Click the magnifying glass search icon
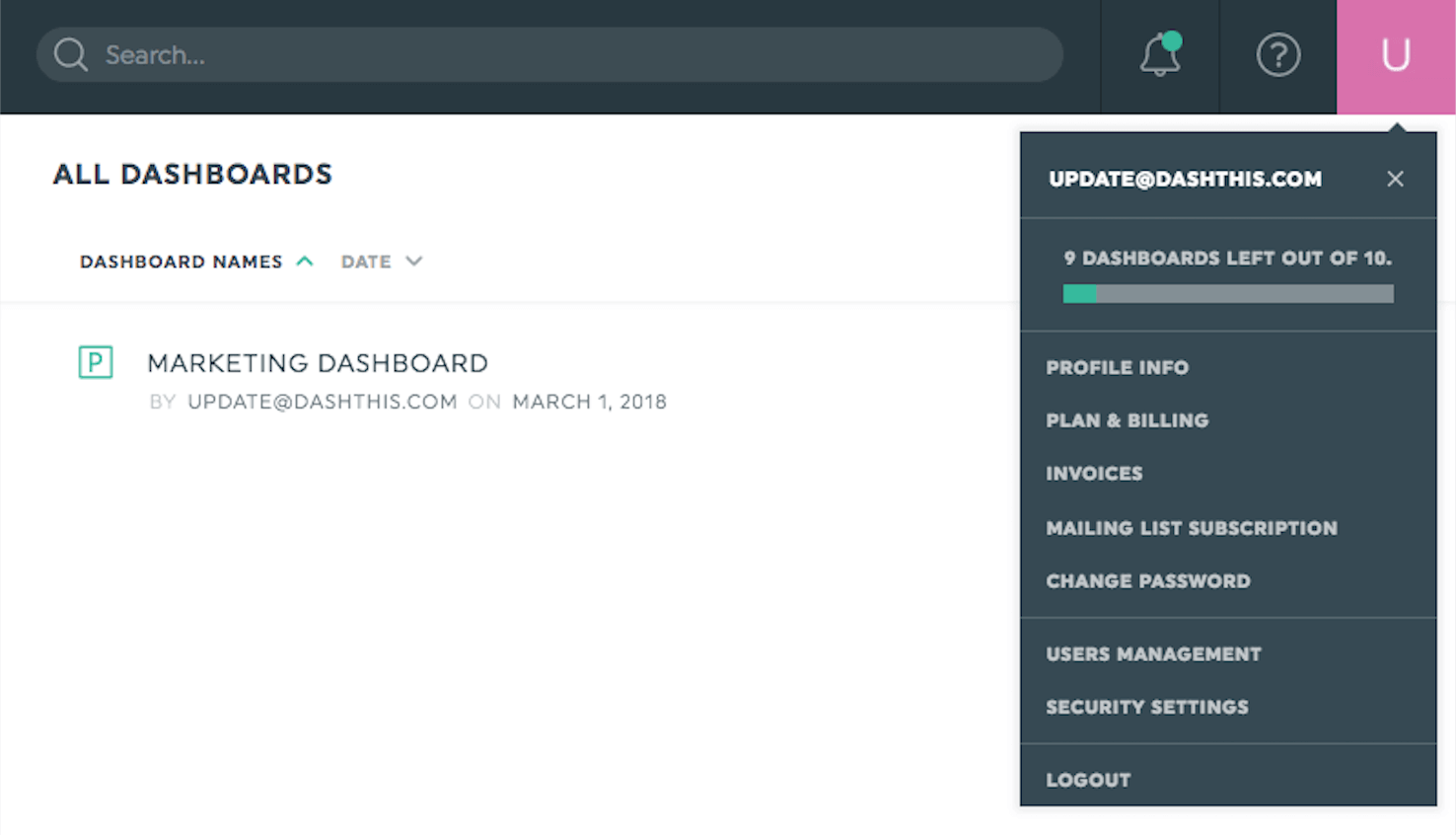Image resolution: width=1456 pixels, height=835 pixels. (70, 54)
